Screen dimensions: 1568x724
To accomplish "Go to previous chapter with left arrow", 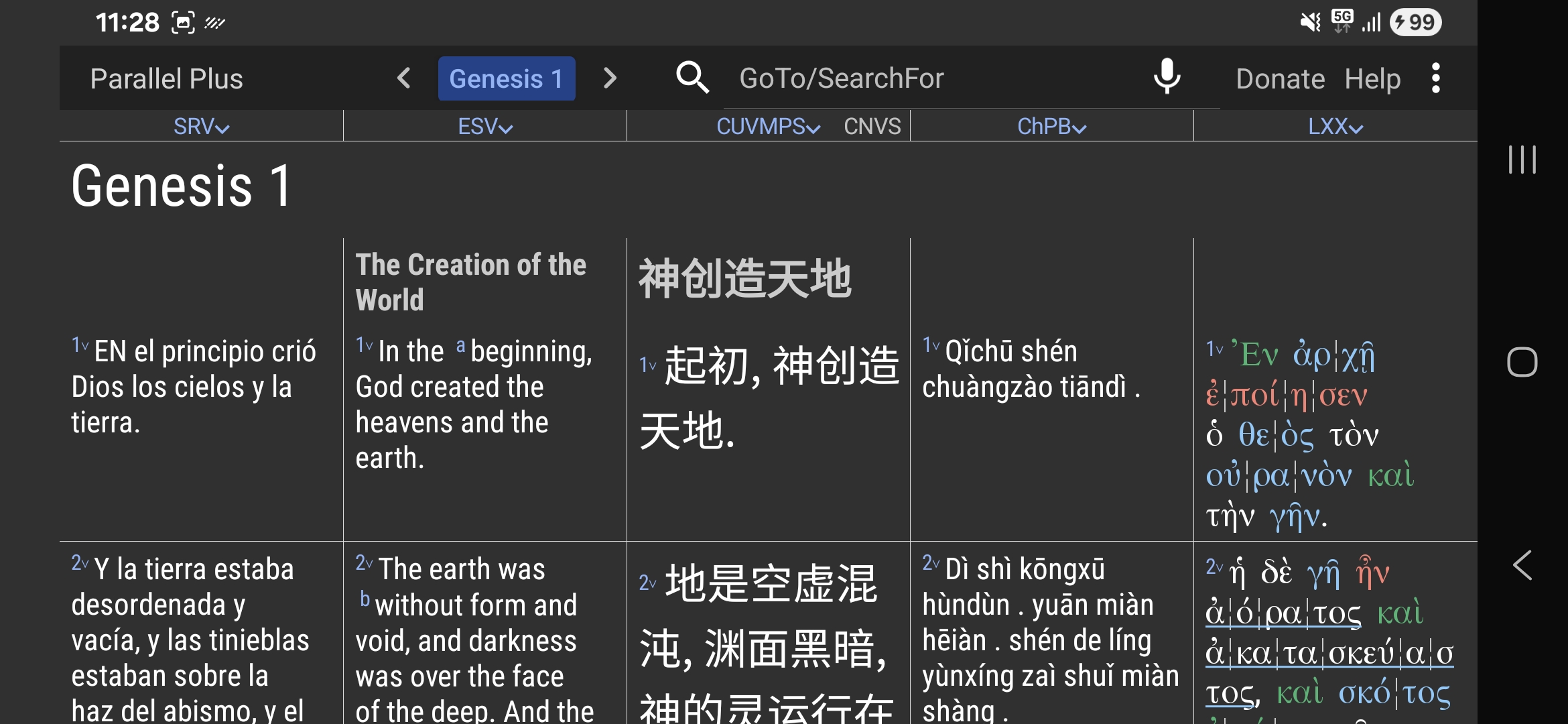I will click(x=403, y=78).
